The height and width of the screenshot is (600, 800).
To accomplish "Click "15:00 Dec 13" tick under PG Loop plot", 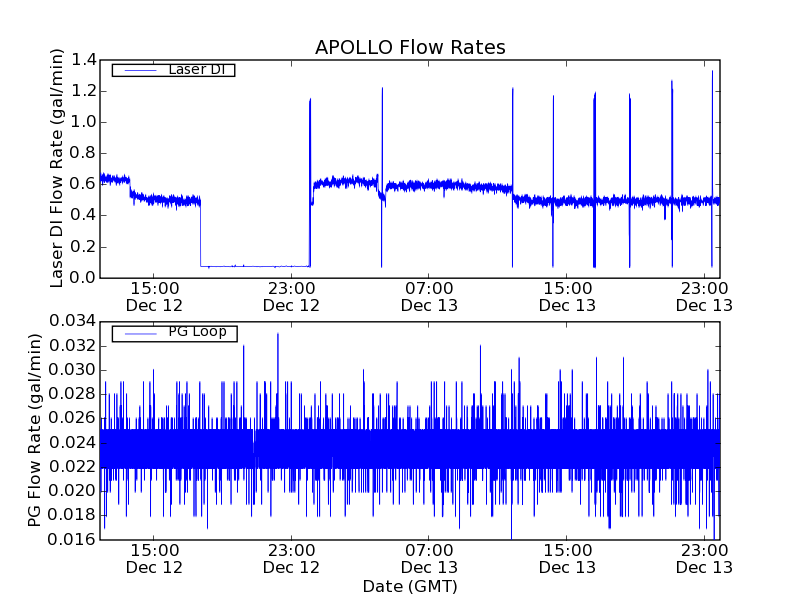I will (567, 559).
